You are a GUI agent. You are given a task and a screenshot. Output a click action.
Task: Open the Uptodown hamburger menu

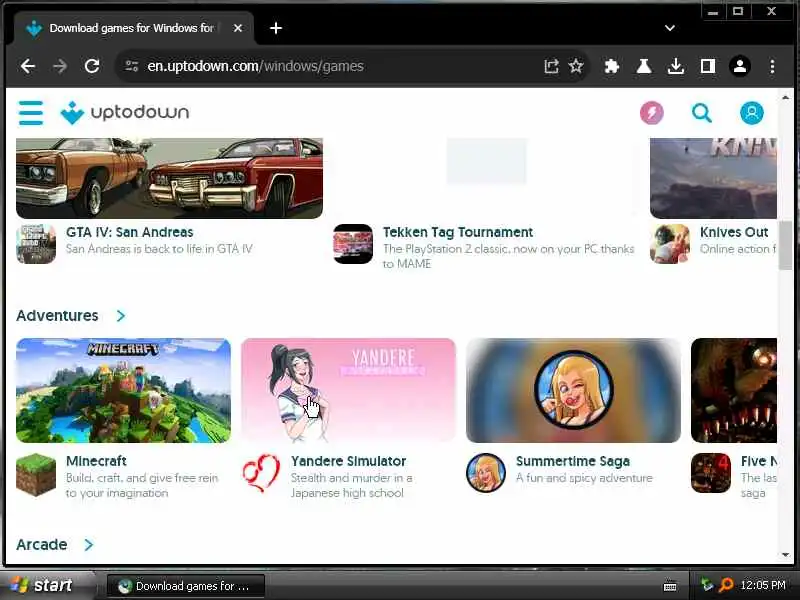(31, 113)
